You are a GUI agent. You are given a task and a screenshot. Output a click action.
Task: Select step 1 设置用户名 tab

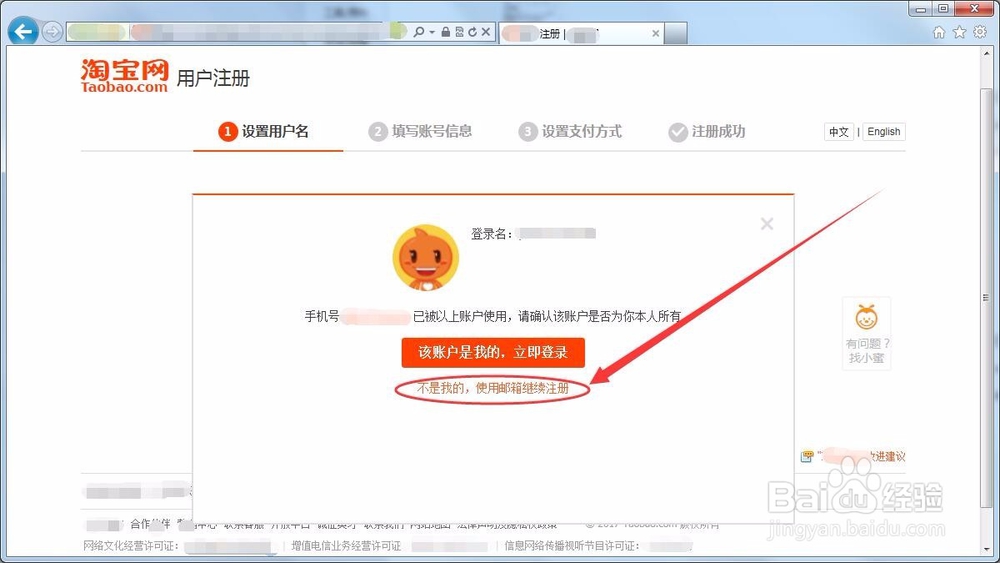263,131
